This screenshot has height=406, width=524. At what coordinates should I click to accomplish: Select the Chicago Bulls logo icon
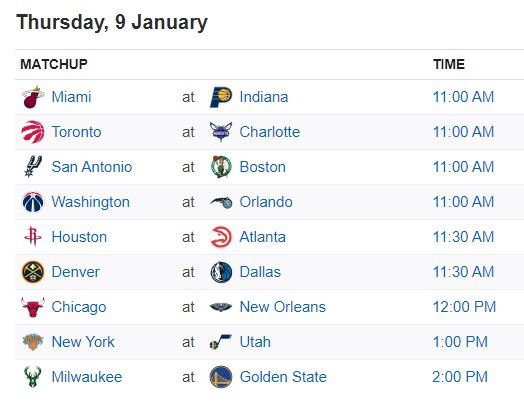33,307
